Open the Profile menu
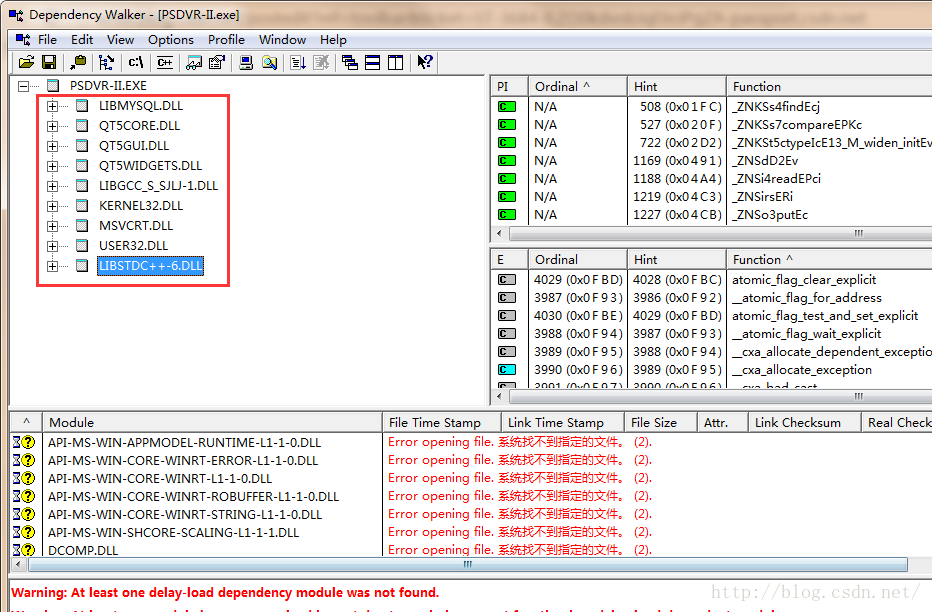This screenshot has width=932, height=612. click(x=226, y=40)
